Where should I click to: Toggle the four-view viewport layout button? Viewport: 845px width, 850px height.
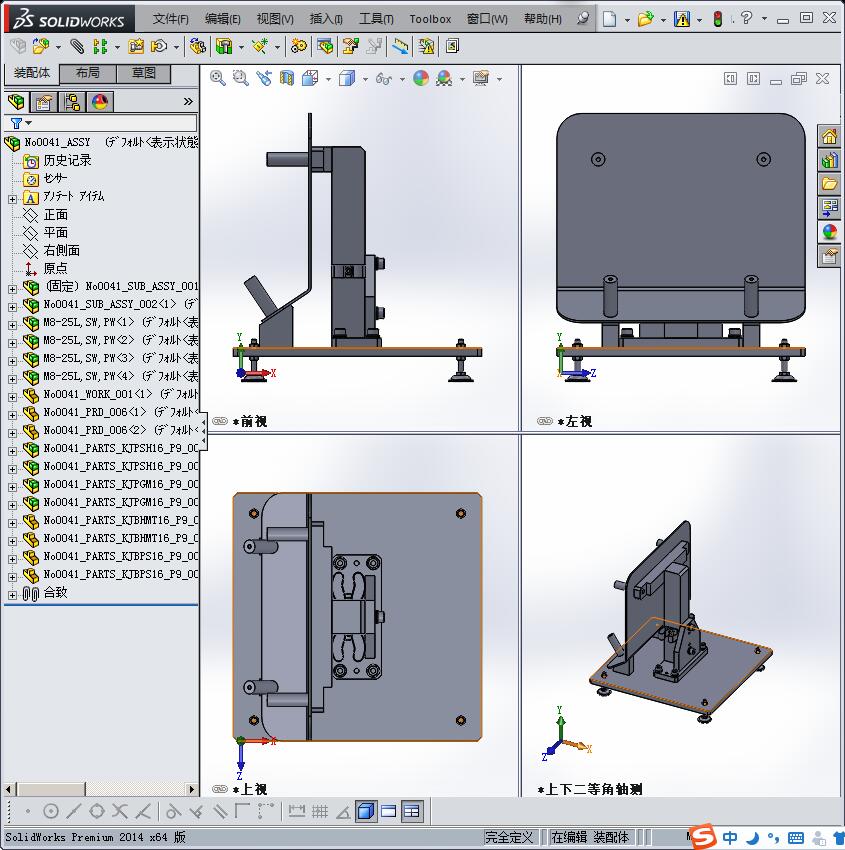(x=412, y=811)
